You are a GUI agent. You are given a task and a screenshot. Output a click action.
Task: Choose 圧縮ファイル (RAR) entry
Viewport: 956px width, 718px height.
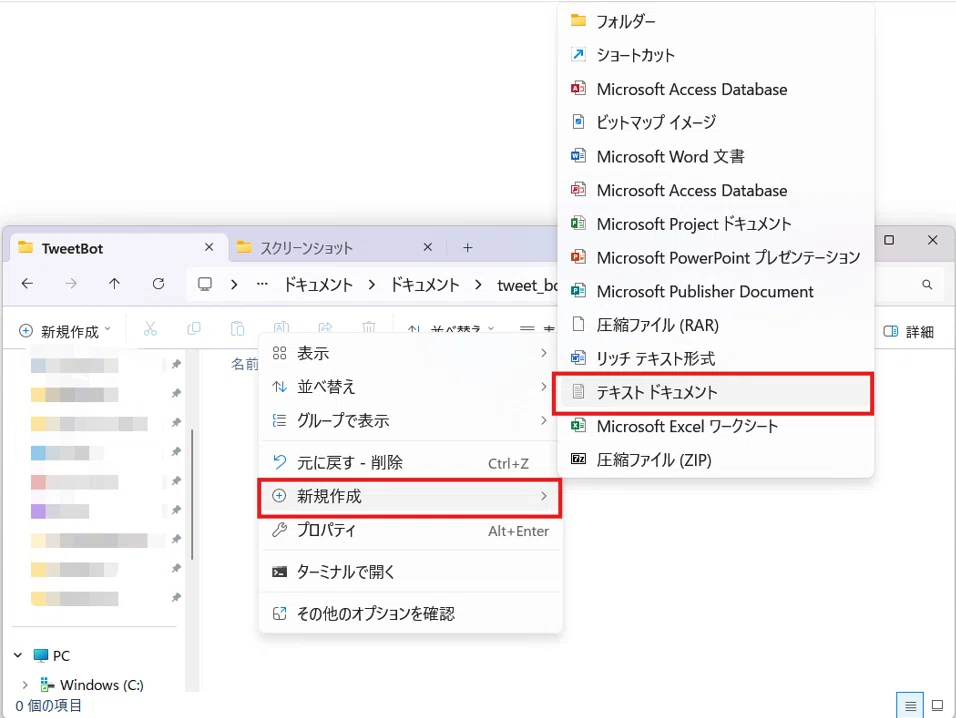[716, 325]
